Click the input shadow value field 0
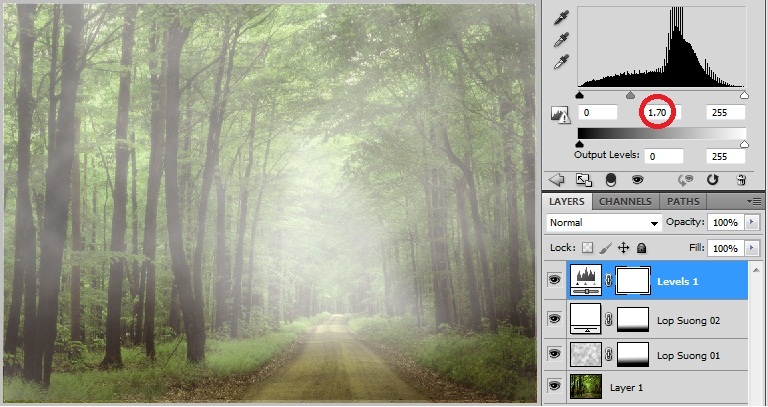Image resolution: width=768 pixels, height=407 pixels. pos(598,113)
